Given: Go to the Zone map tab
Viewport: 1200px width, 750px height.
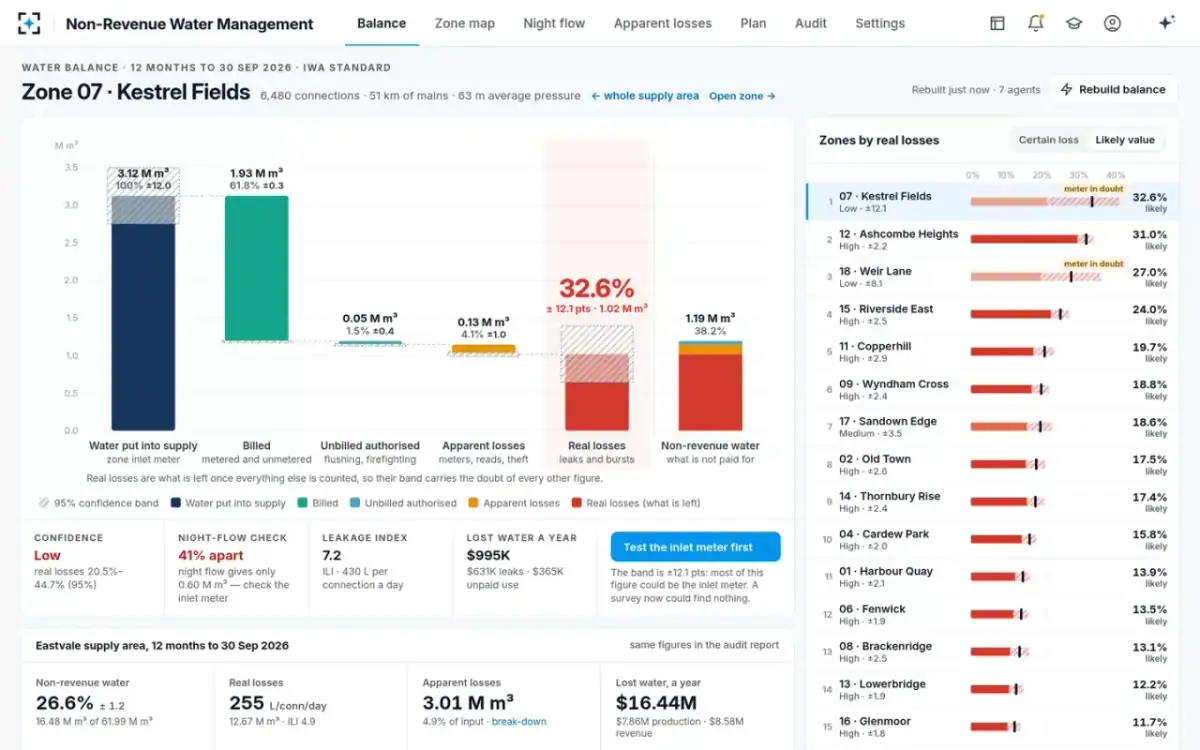Looking at the screenshot, I should pos(465,23).
